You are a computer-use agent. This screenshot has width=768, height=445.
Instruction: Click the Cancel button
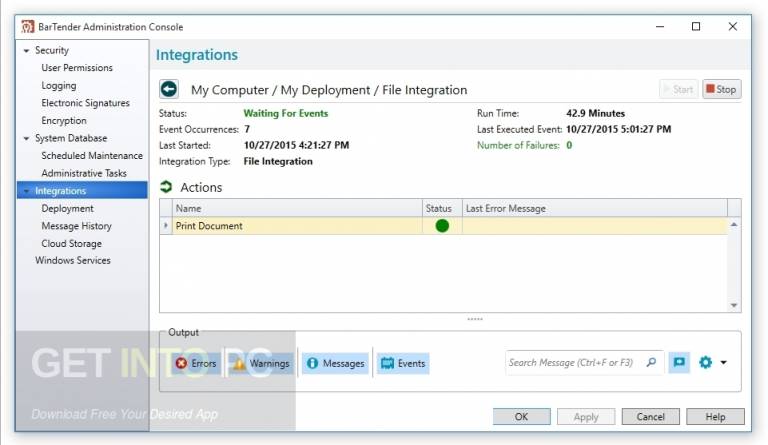[650, 417]
